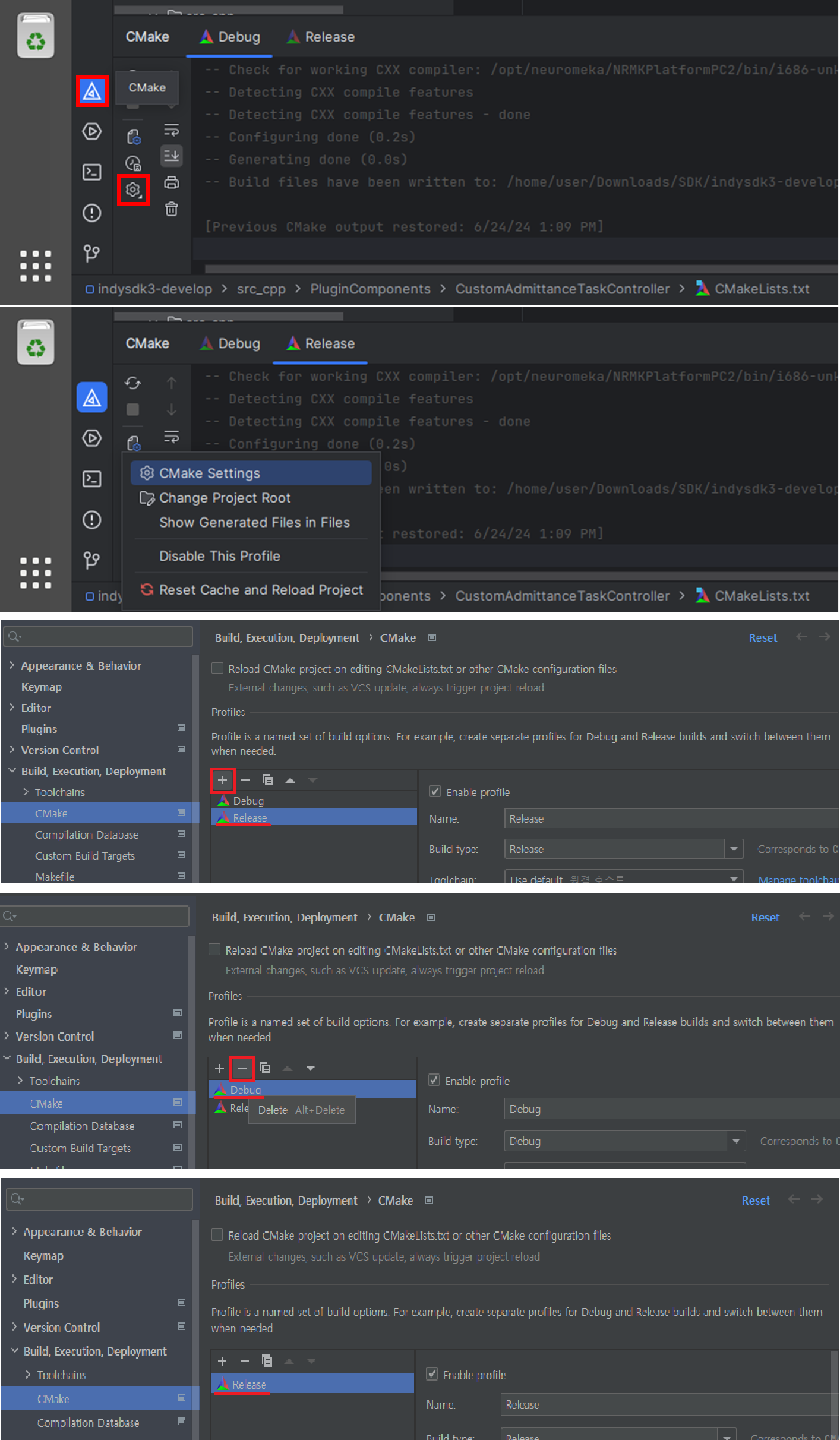The height and width of the screenshot is (1440, 840).
Task: Open Git tool window in Release-active panel
Action: click(91, 560)
